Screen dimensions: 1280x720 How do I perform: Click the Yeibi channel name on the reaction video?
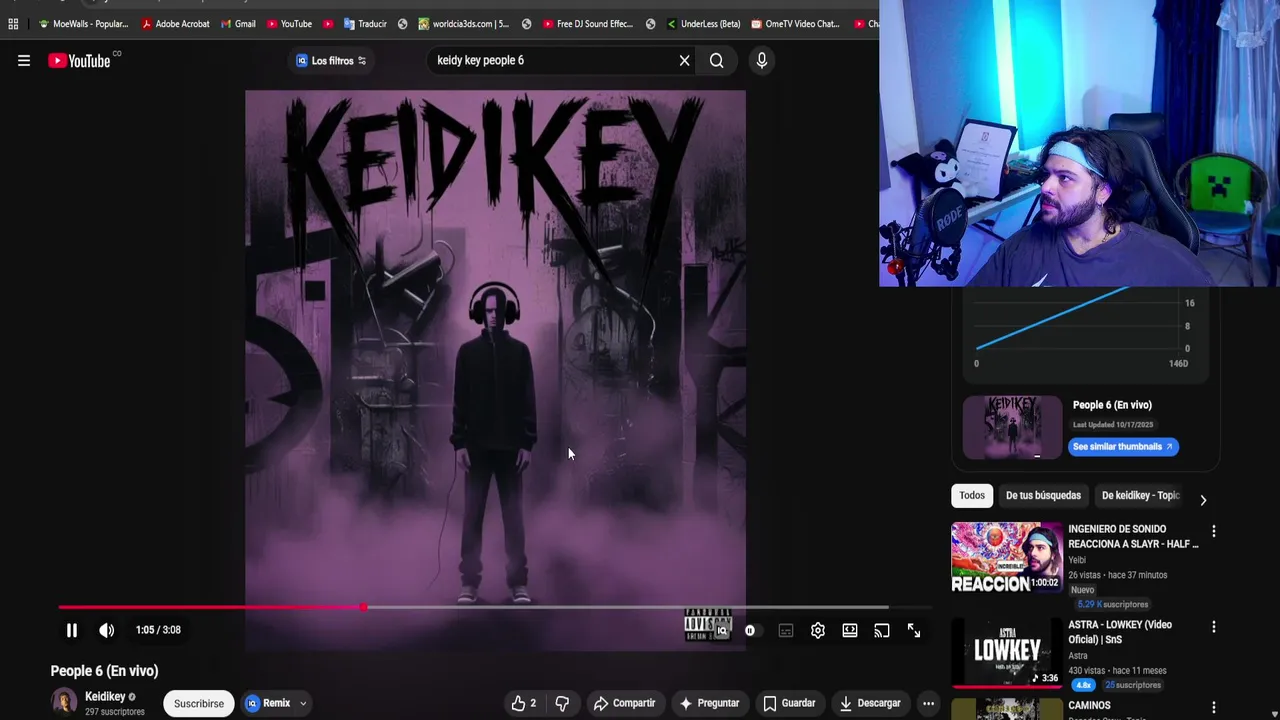1077,561
